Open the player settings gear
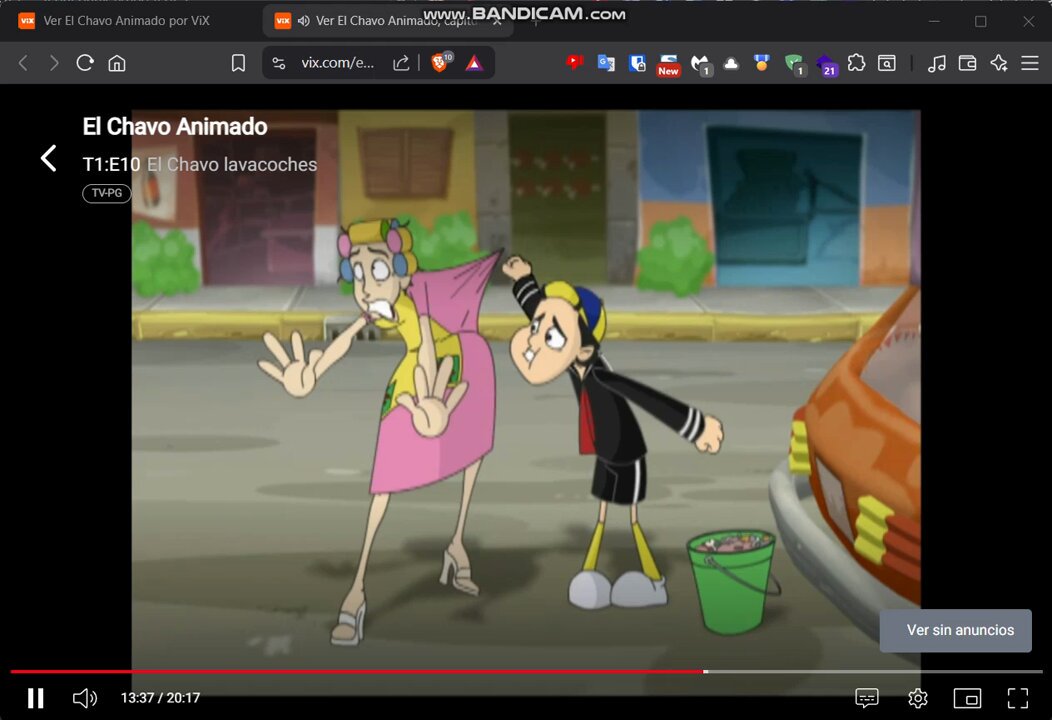This screenshot has width=1052, height=720. click(917, 698)
